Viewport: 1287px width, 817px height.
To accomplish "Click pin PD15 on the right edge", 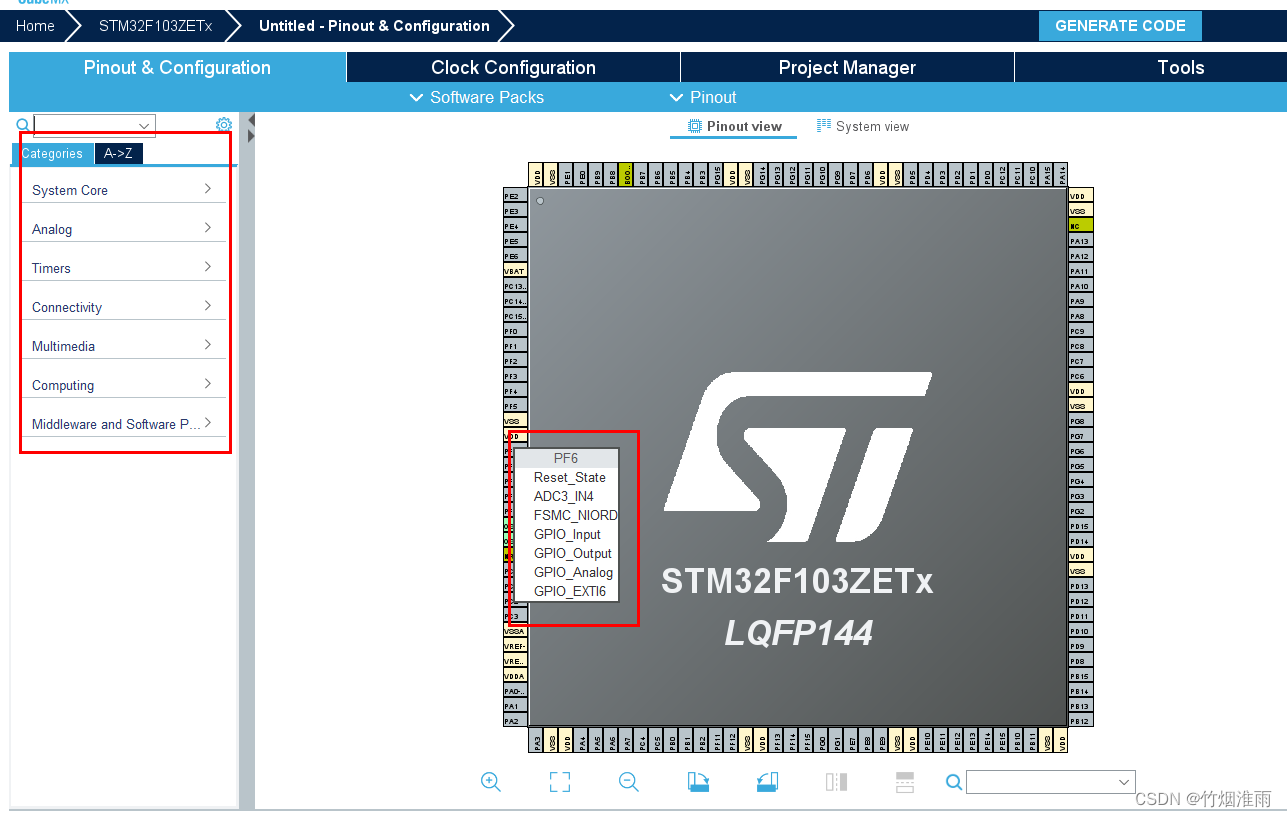I will pos(1081,526).
